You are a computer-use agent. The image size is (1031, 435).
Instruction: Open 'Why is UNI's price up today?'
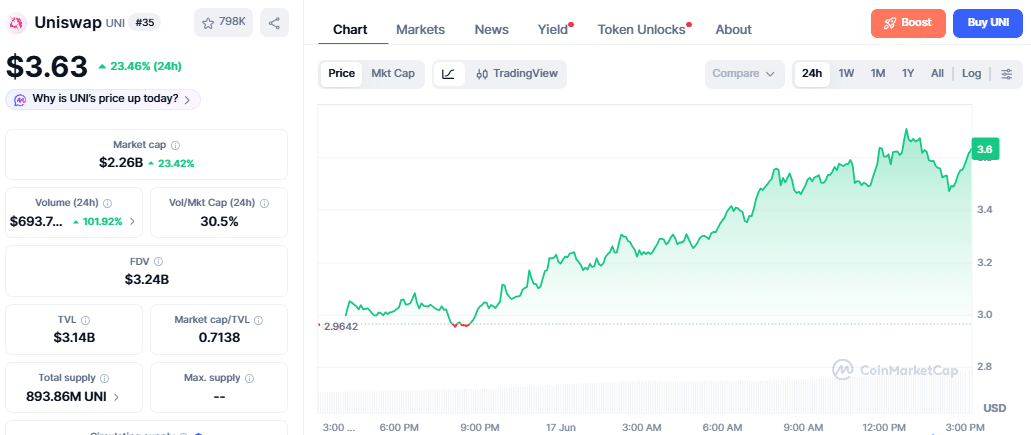[103, 99]
